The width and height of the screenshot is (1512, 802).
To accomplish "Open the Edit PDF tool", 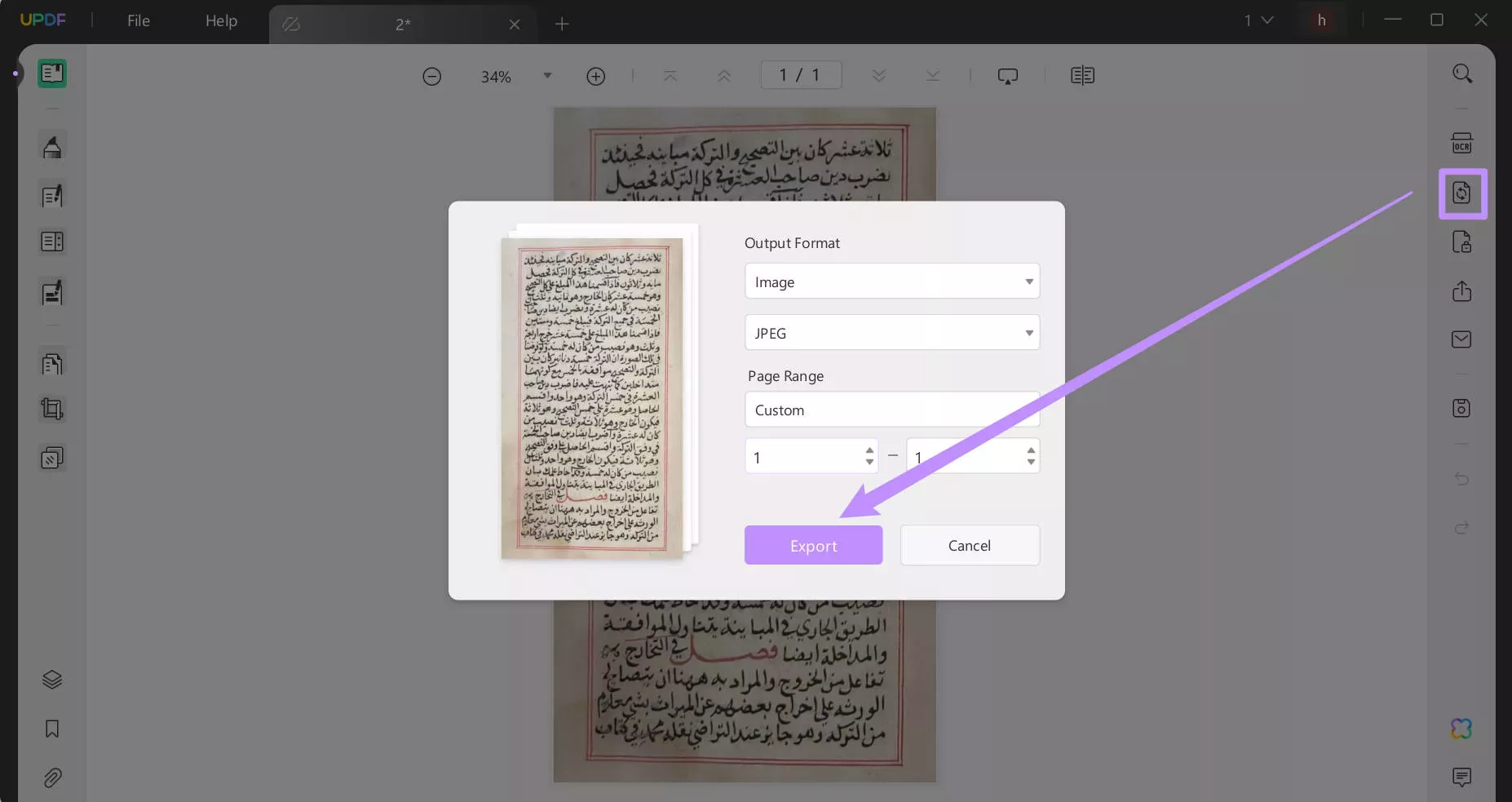I will pyautogui.click(x=52, y=195).
